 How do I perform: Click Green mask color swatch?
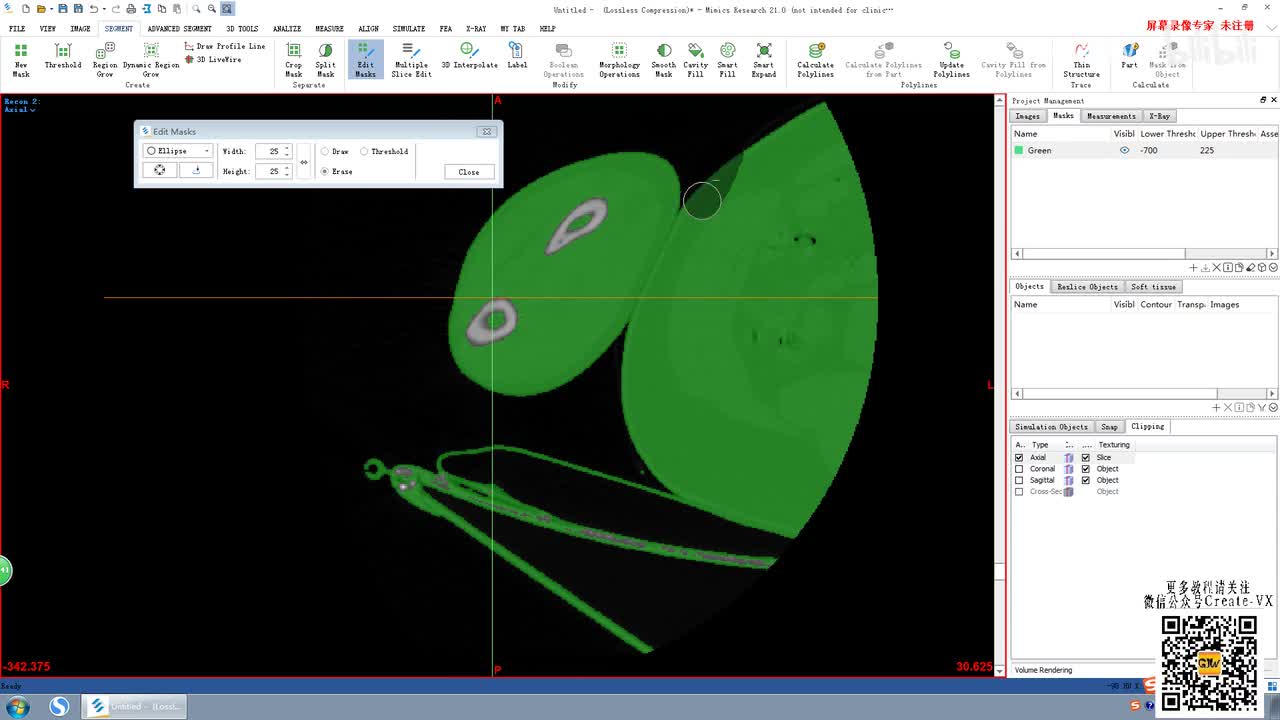pos(1019,151)
